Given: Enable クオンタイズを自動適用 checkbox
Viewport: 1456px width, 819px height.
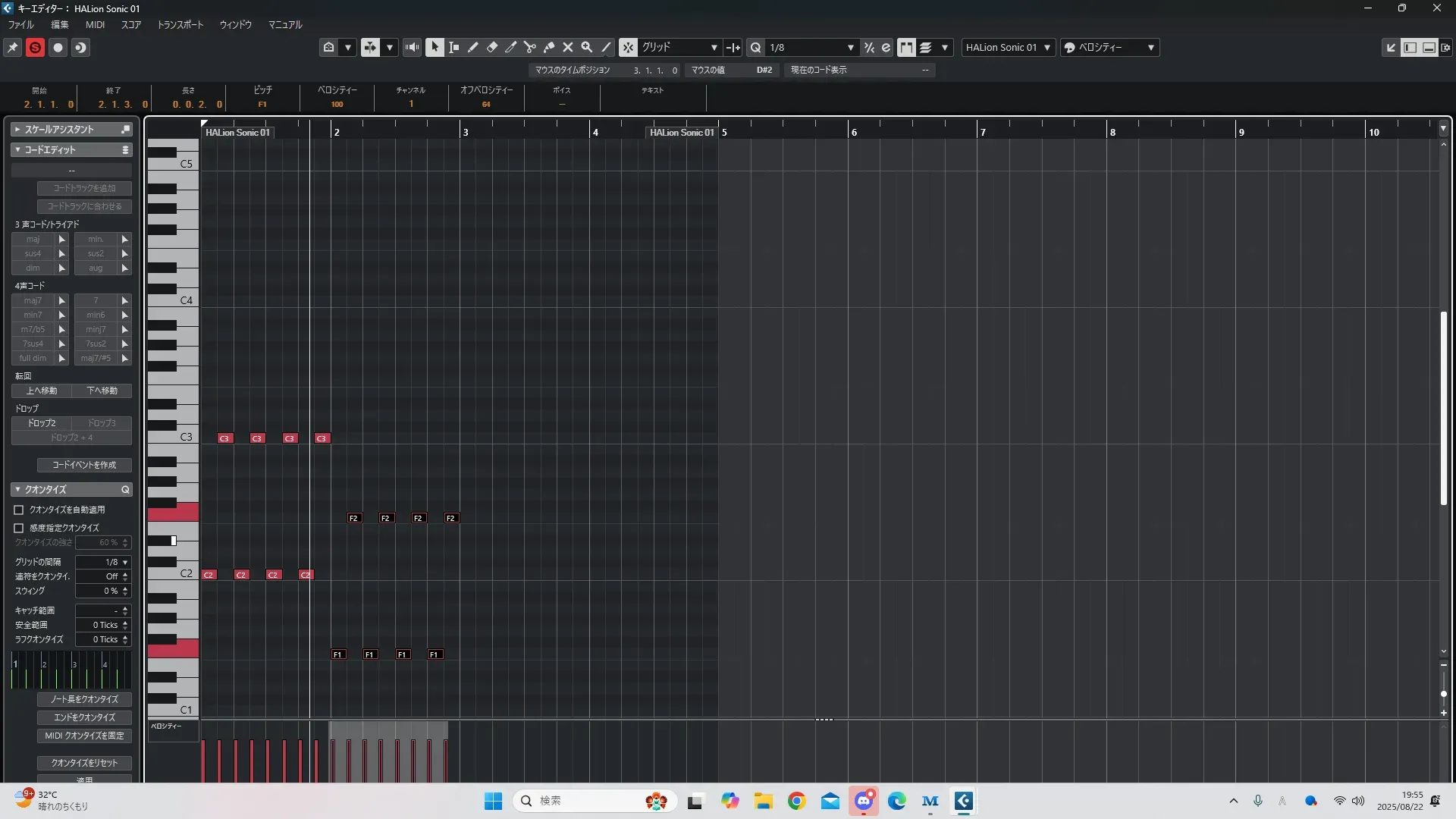Looking at the screenshot, I should 19,510.
